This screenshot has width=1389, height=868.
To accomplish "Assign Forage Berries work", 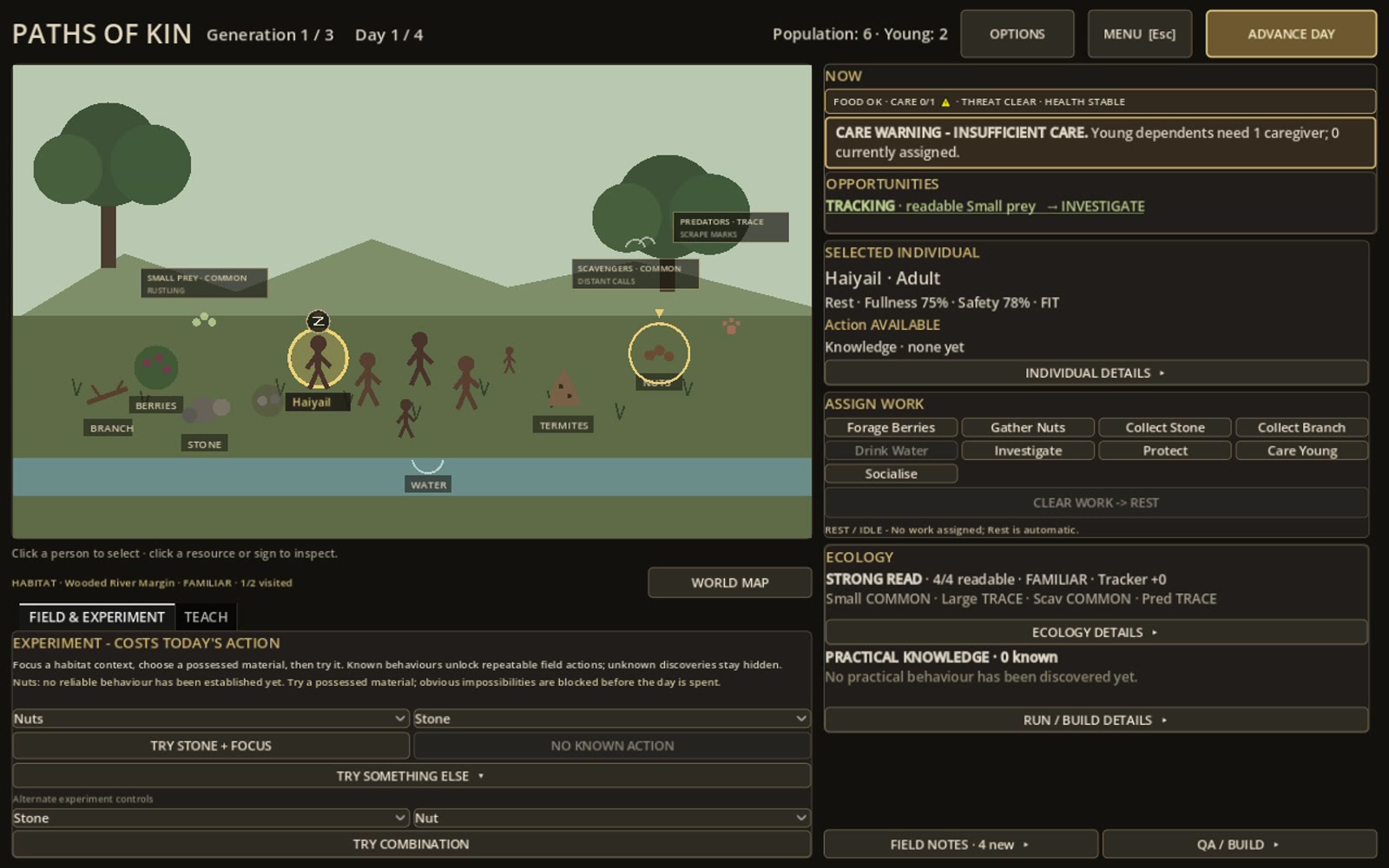I will click(x=891, y=427).
